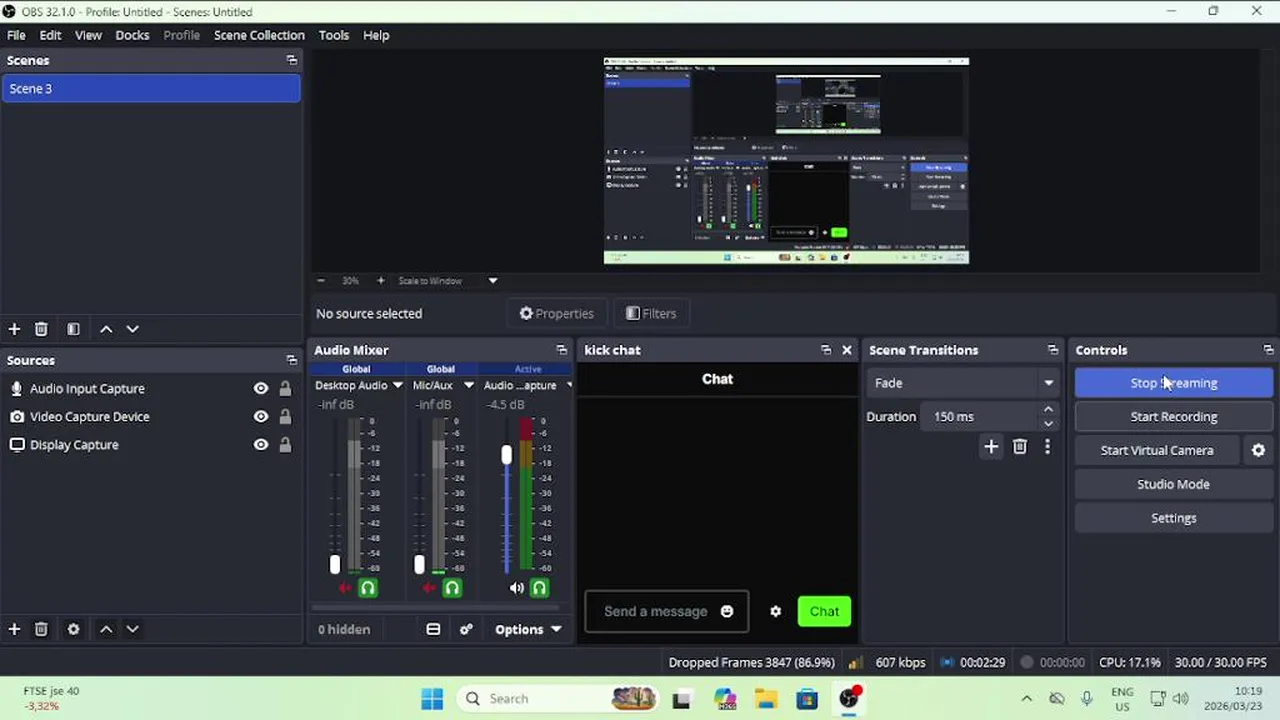
Task: Mute Audio Input Capture channel speaker
Action: tap(516, 588)
